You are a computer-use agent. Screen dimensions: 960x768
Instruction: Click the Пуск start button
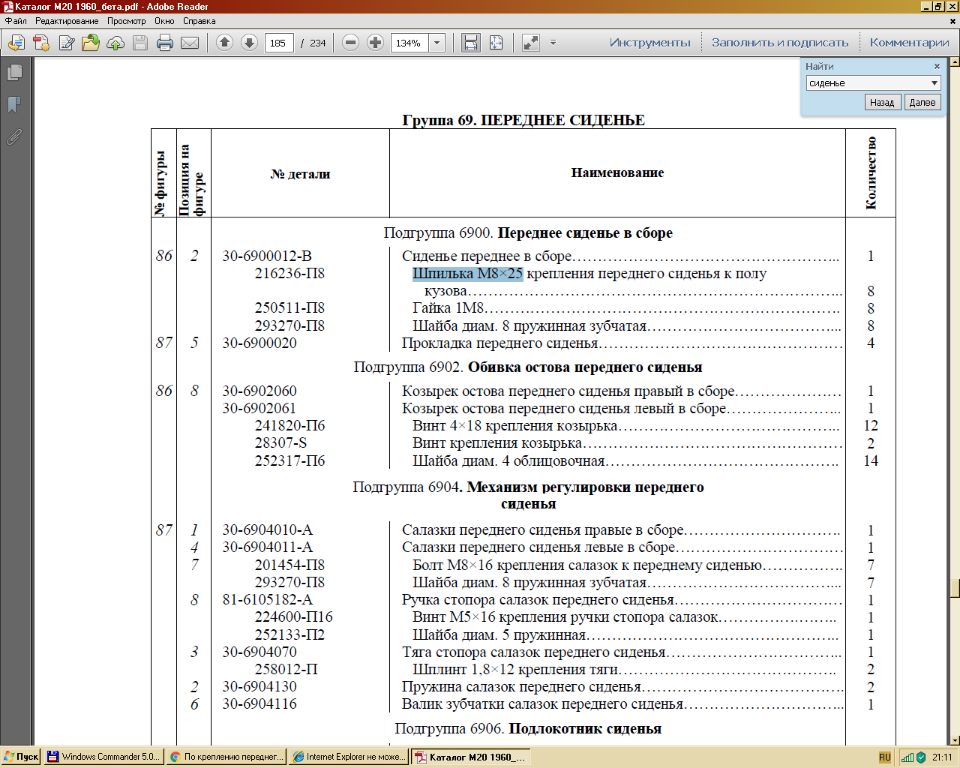(21, 757)
